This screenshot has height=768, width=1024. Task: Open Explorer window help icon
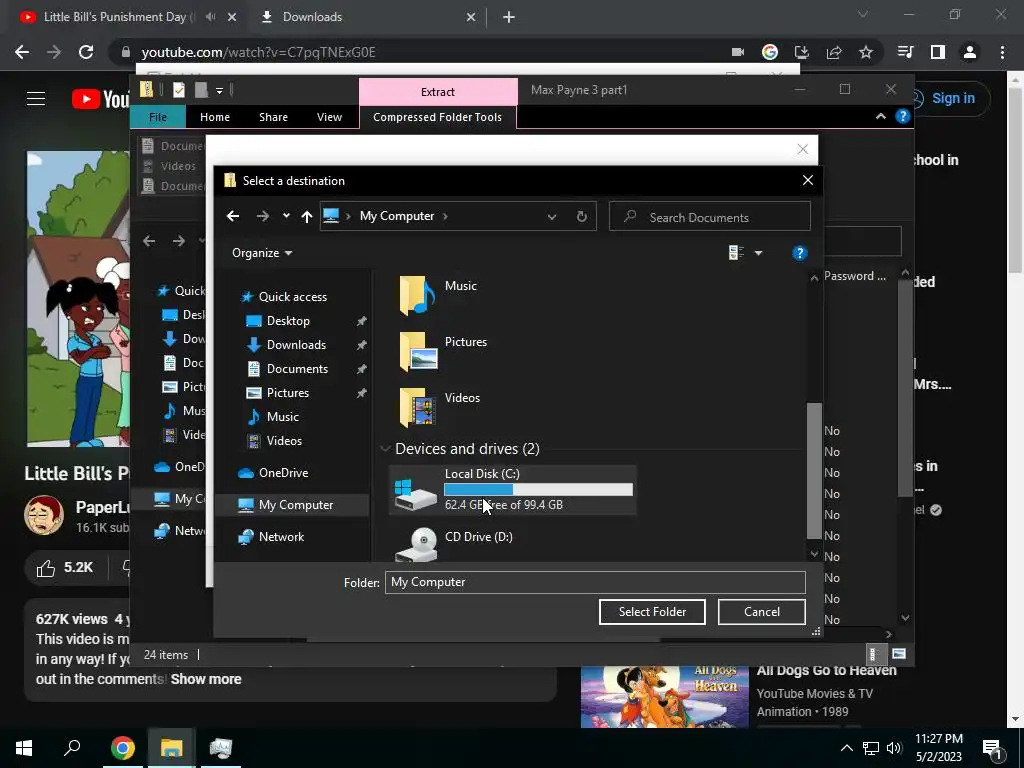click(903, 116)
